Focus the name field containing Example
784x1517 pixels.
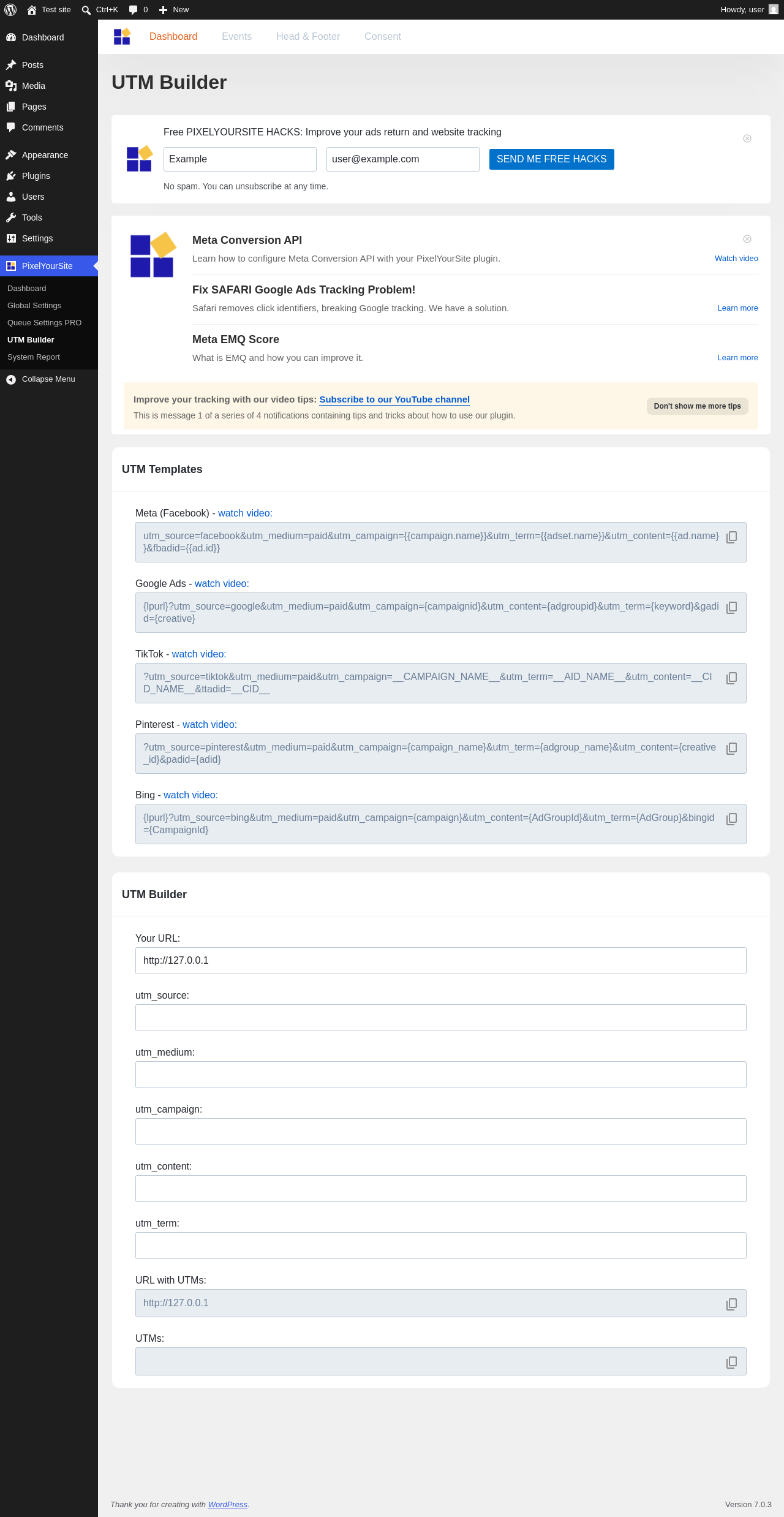240,159
